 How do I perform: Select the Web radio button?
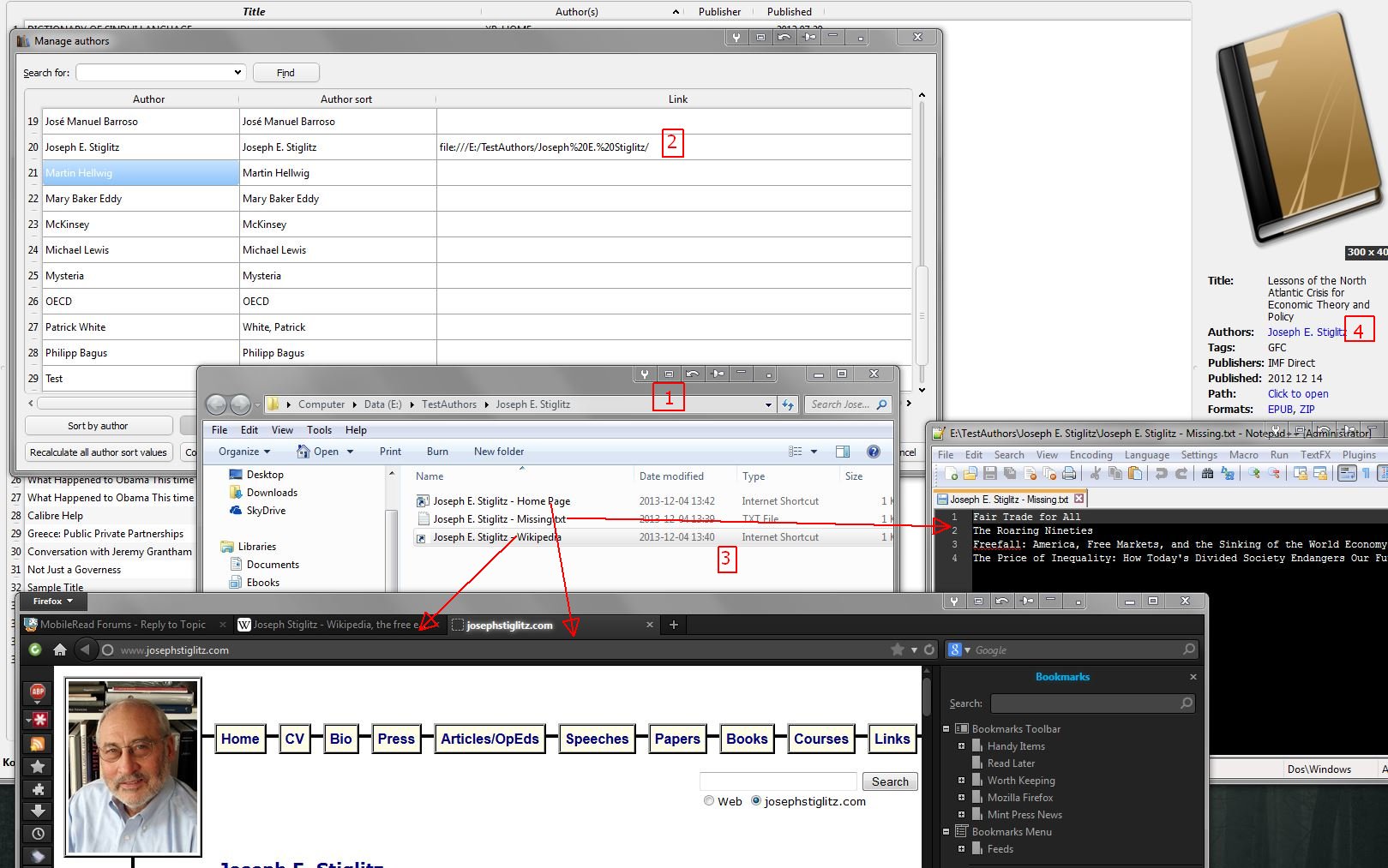coord(709,801)
